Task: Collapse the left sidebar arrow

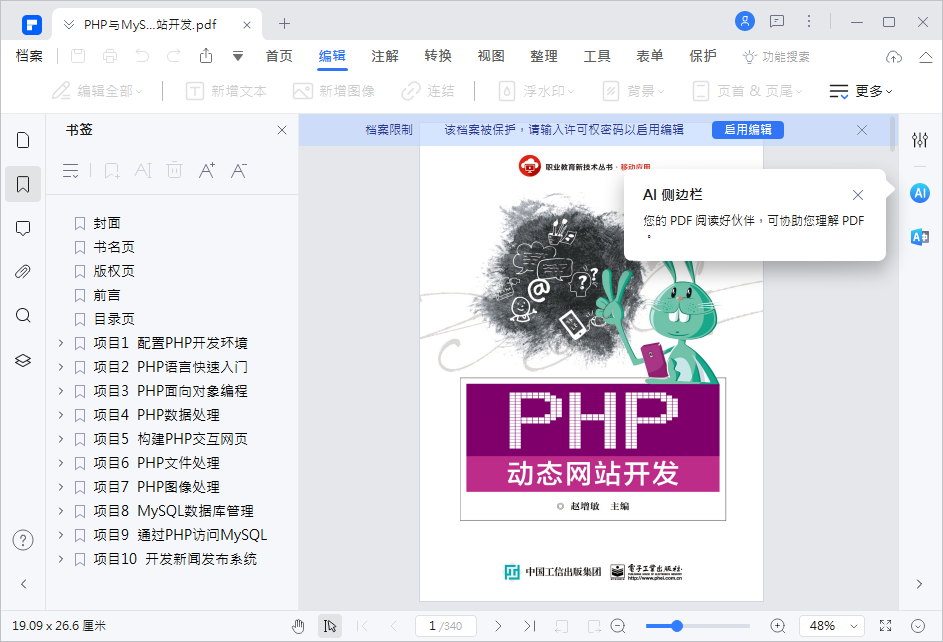Action: tap(23, 584)
